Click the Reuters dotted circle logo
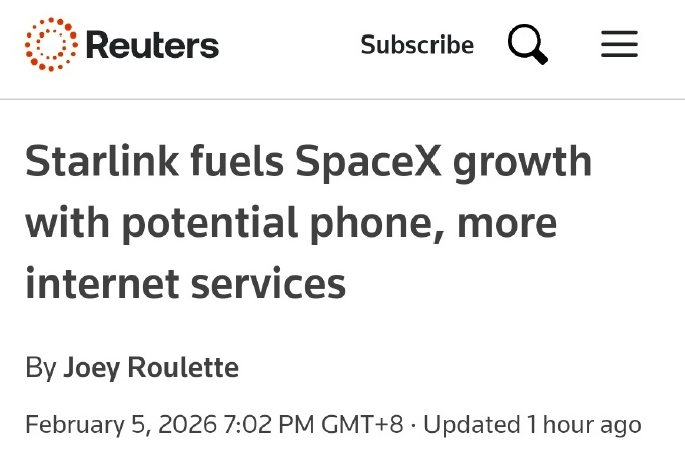The image size is (685, 468). (x=51, y=45)
